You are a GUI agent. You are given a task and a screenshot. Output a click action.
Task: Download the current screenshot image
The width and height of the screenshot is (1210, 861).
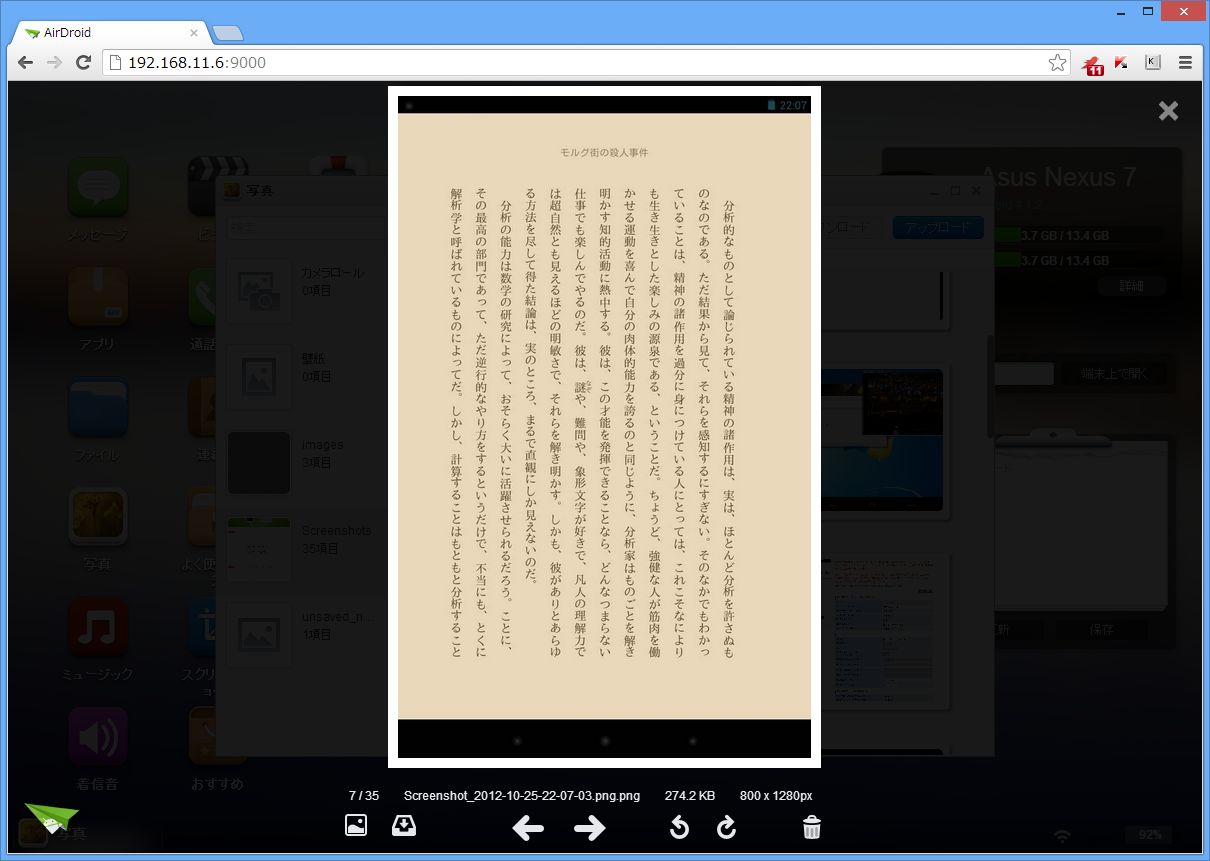pos(404,825)
